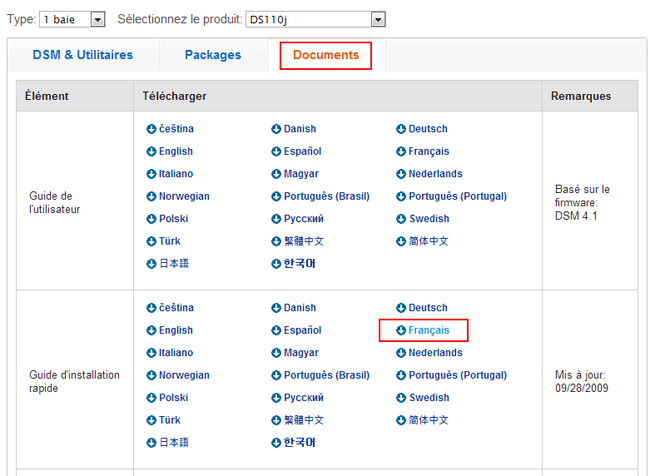Click download icon next to Danish in user guide
The width and height of the screenshot is (650, 476).
click(276, 129)
